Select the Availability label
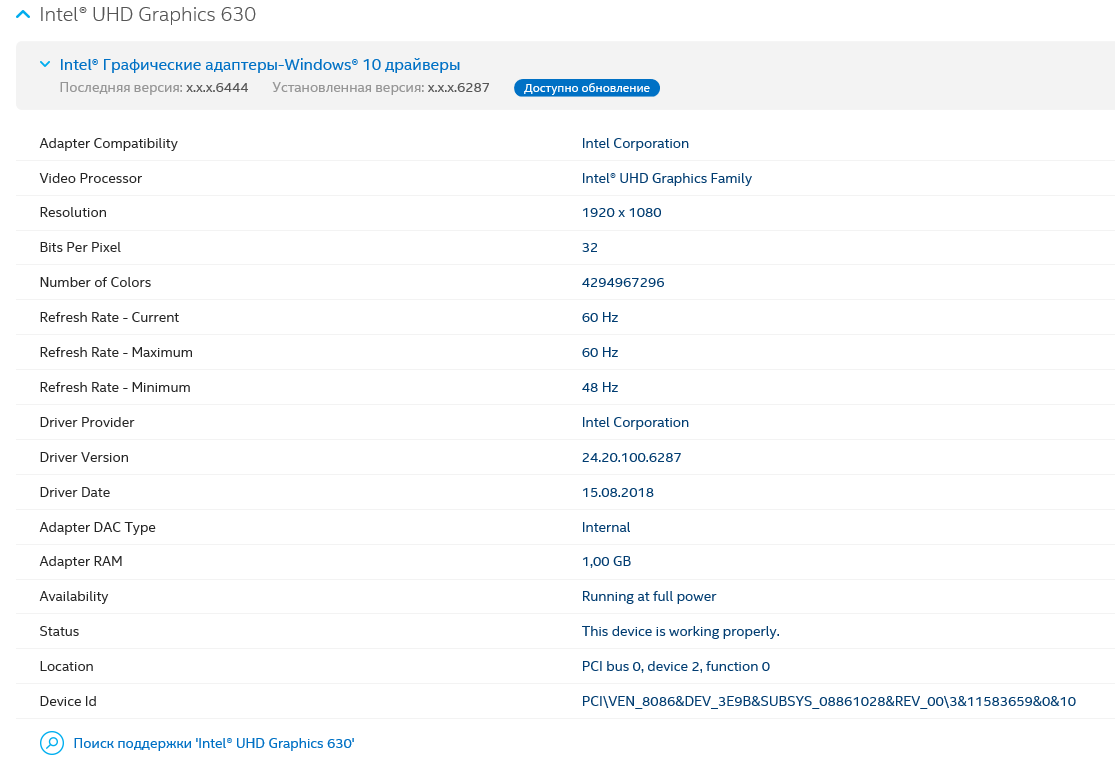The image size is (1115, 762). [74, 596]
